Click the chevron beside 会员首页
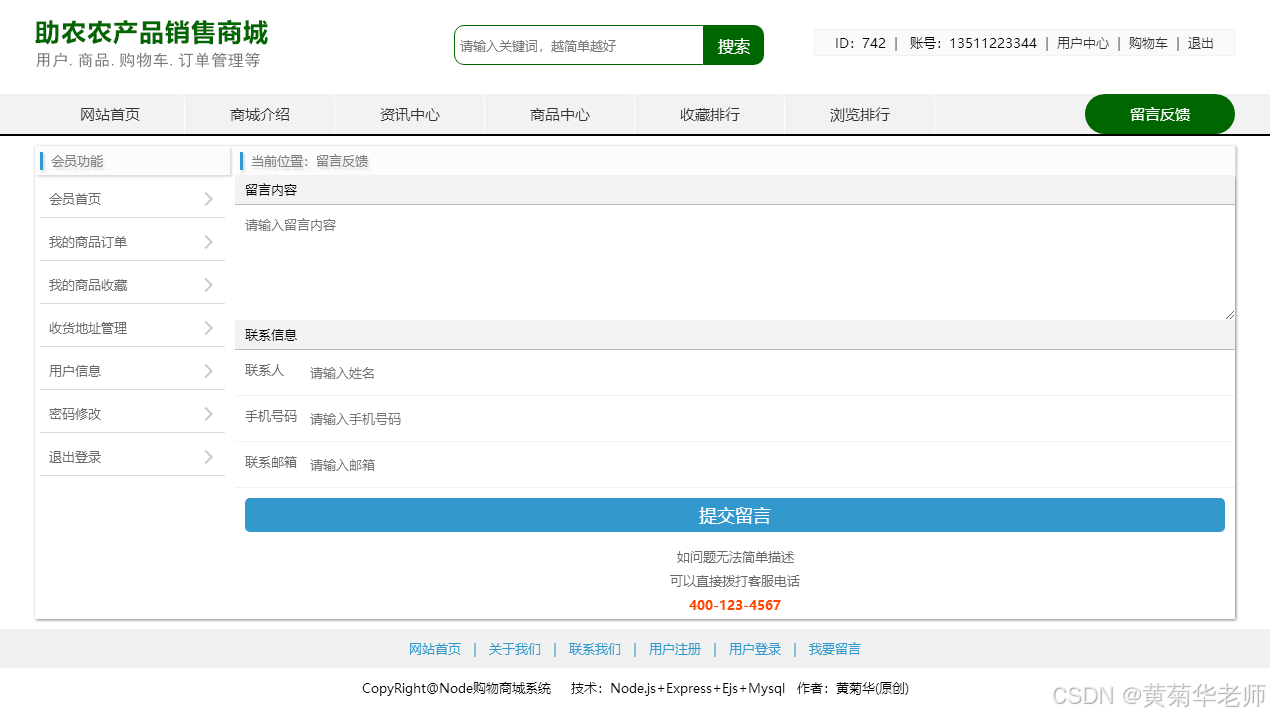Viewport: 1270px width, 717px height. click(x=208, y=199)
